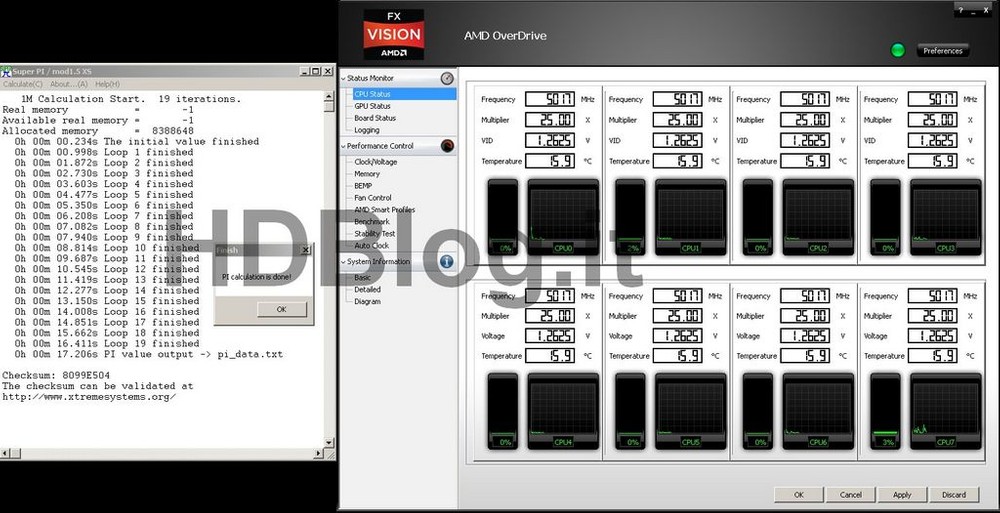Select GPU Status in the sidebar
1000x513 pixels.
(373, 106)
